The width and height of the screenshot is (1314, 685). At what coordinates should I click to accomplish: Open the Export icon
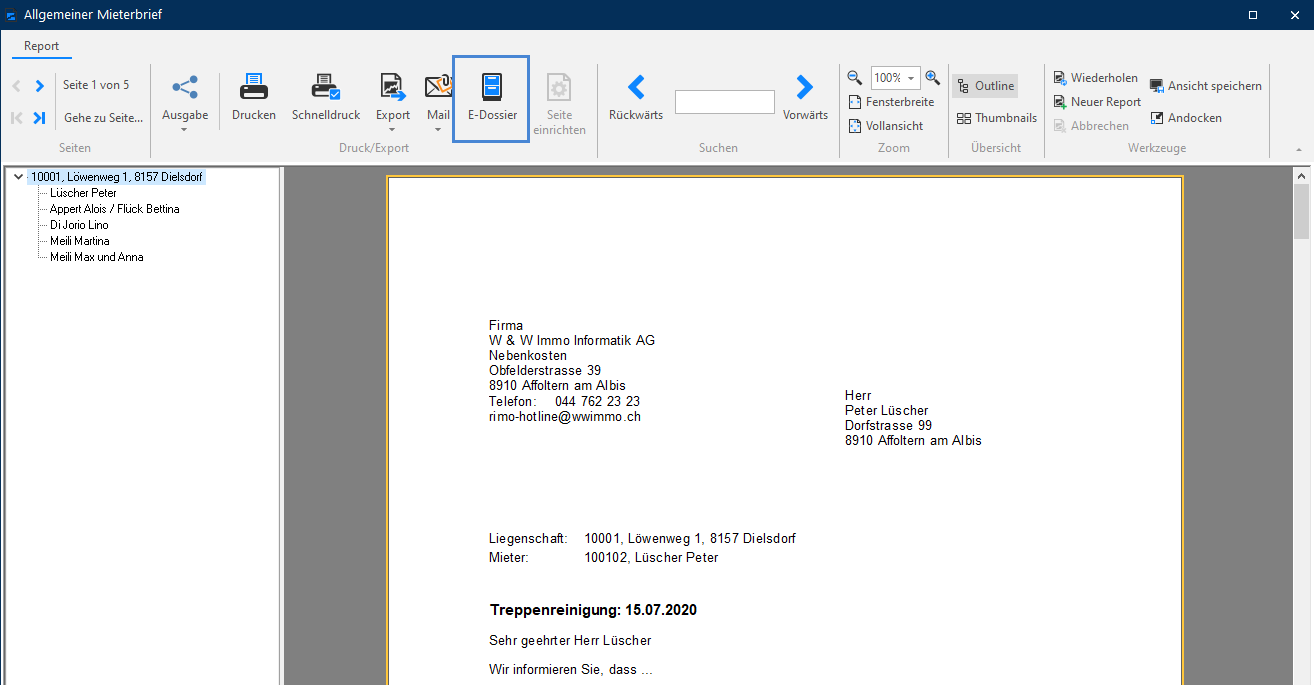coord(393,88)
